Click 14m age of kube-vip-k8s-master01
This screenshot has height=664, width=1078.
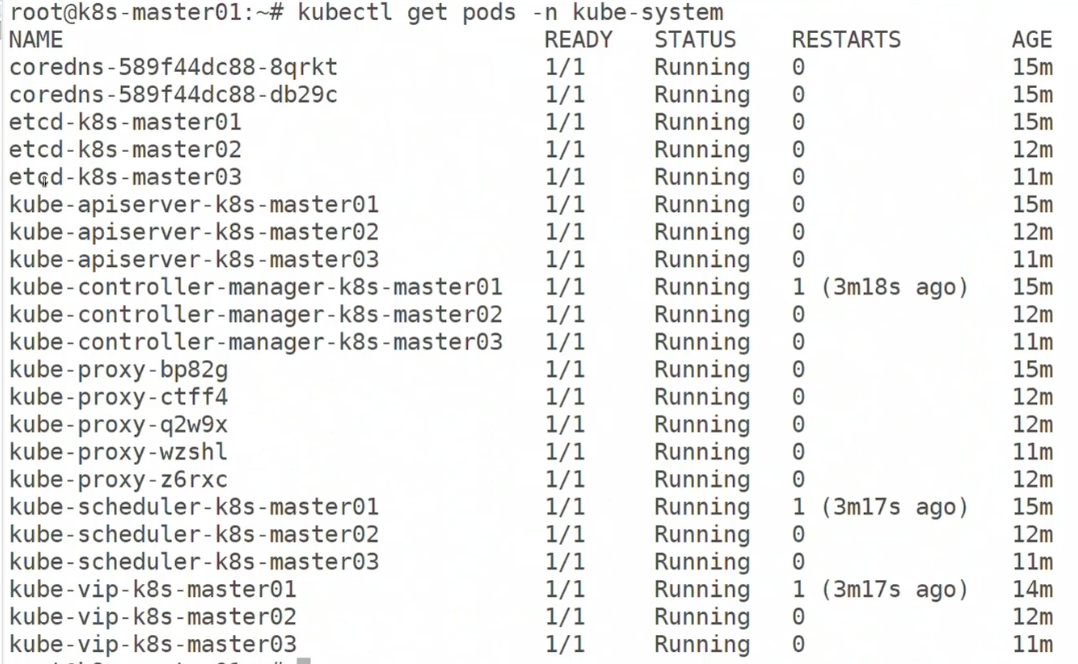point(1032,590)
